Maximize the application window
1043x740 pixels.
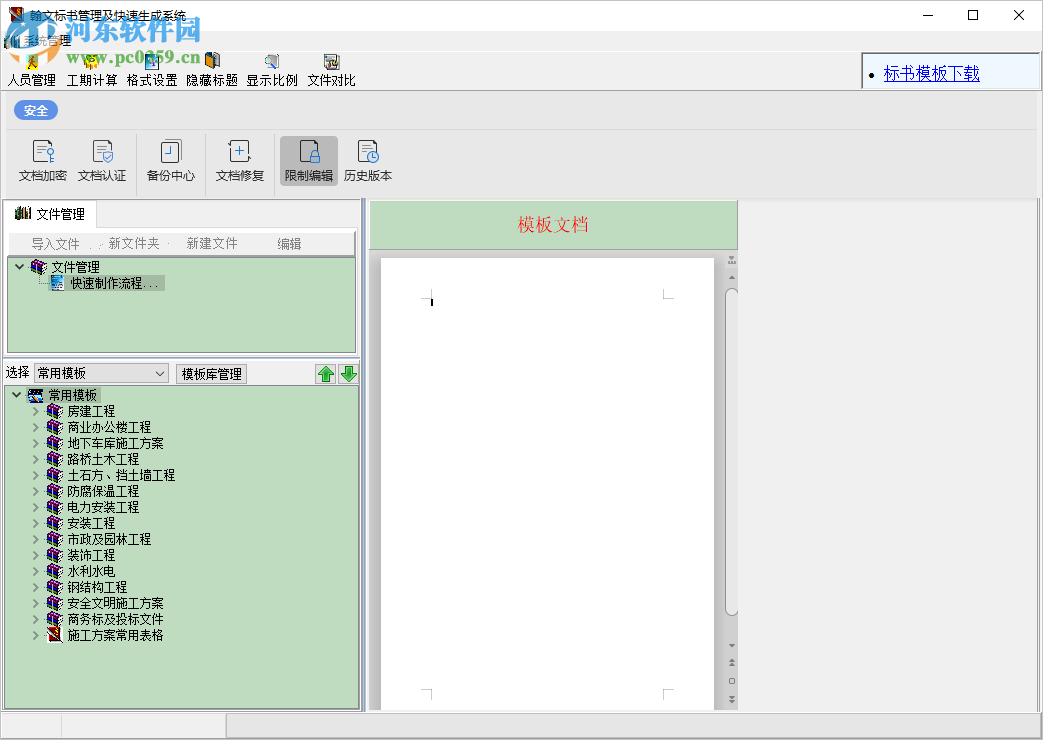pos(972,15)
